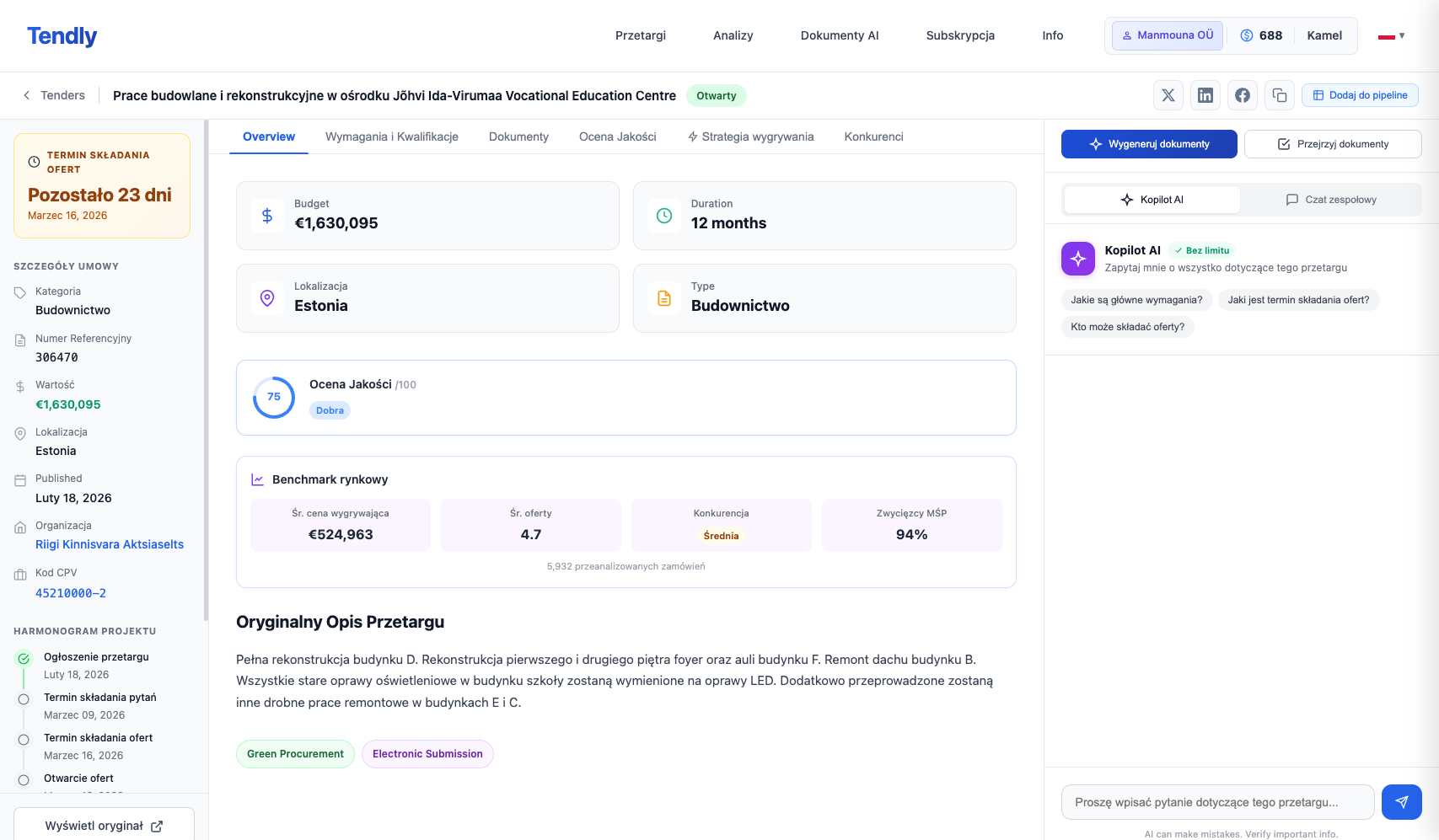1439x840 pixels.
Task: Open Manmouna OÜ organization selector
Action: point(1167,35)
